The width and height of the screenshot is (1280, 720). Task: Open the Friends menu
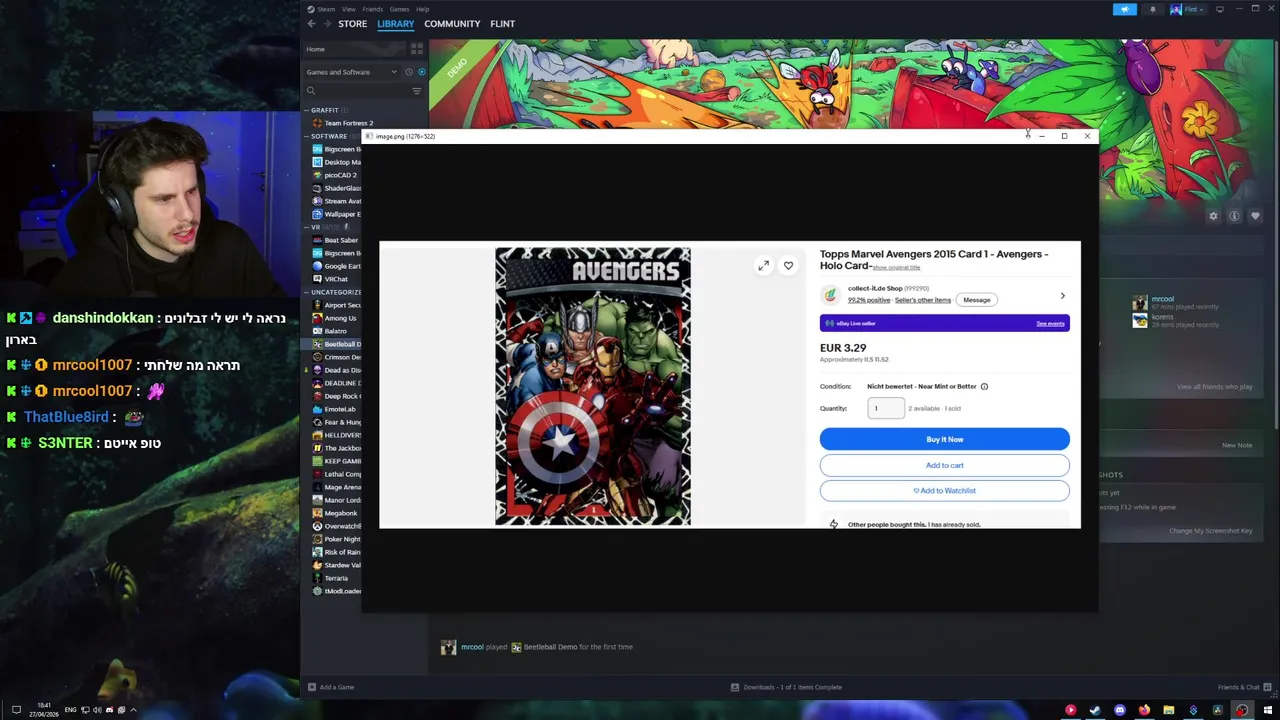click(372, 9)
